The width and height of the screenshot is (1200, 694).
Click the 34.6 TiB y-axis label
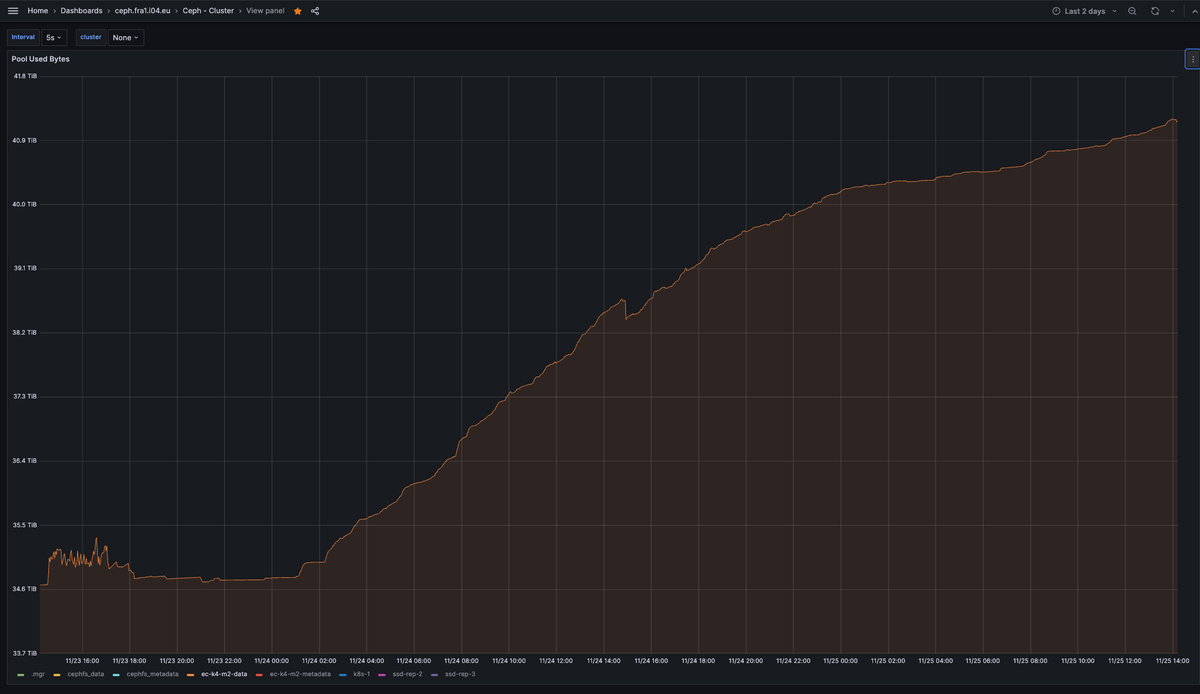[x=24, y=589]
